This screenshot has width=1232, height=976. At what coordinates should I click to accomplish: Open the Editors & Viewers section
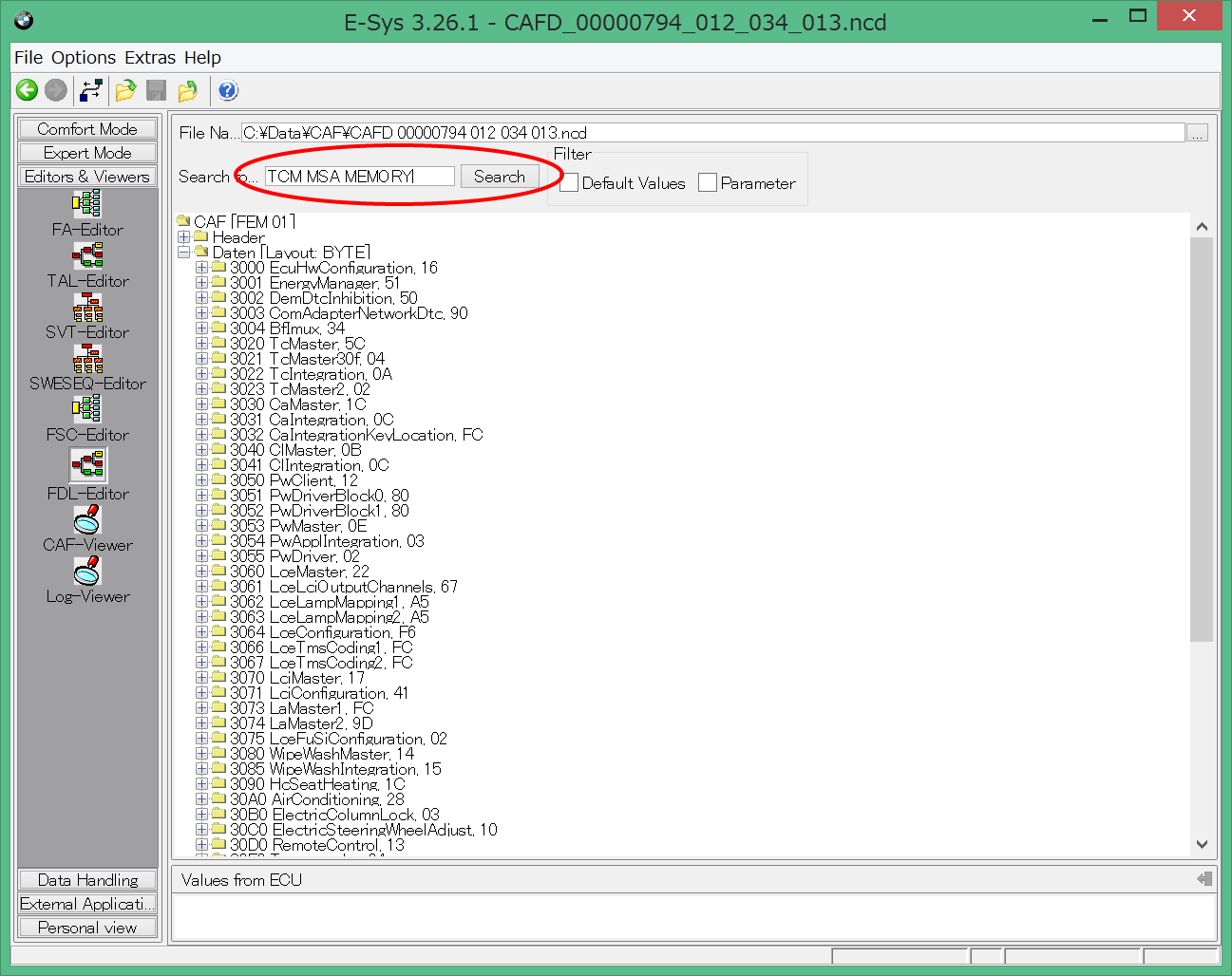coord(87,177)
